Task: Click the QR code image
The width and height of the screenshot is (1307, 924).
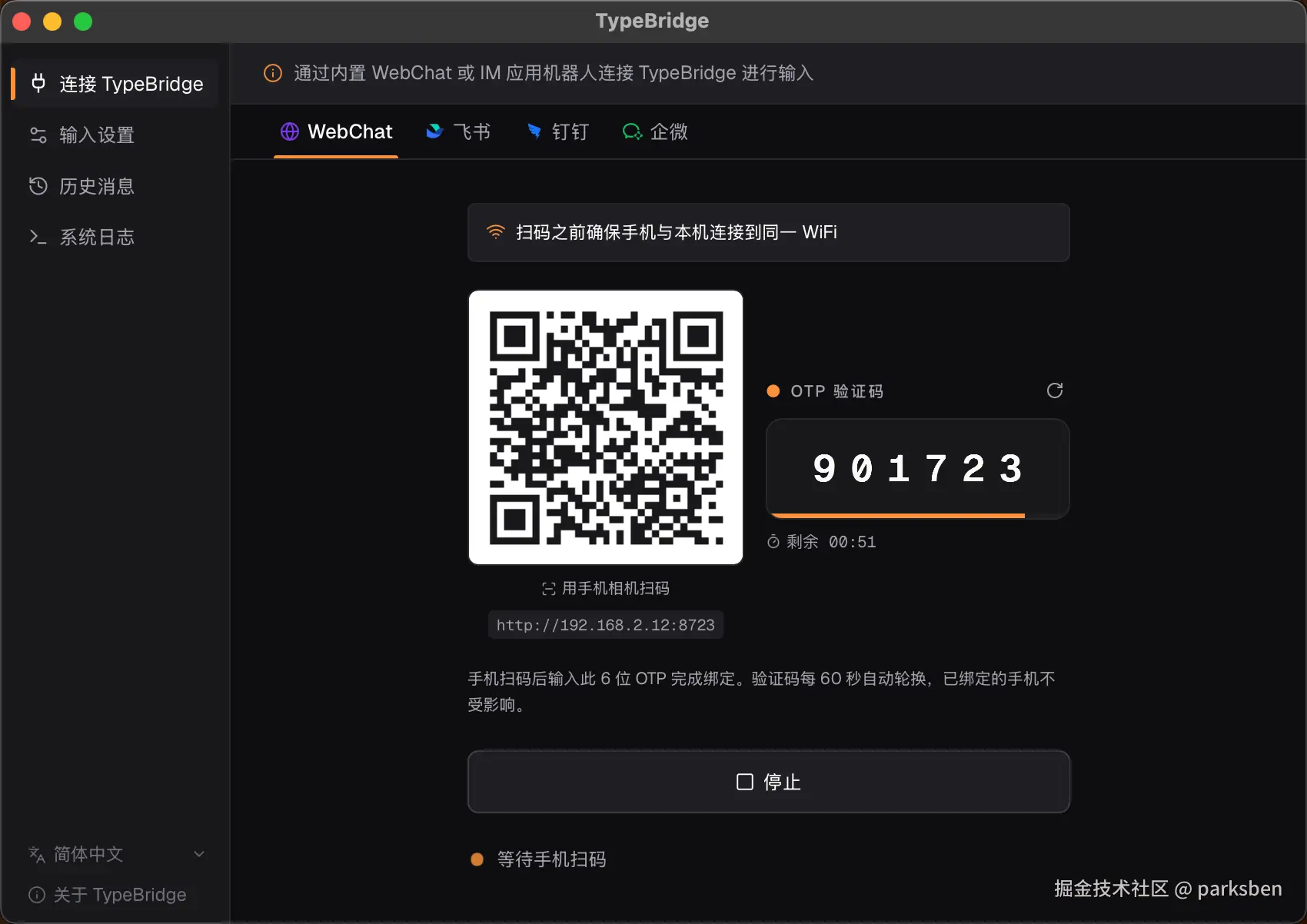Action: point(606,427)
